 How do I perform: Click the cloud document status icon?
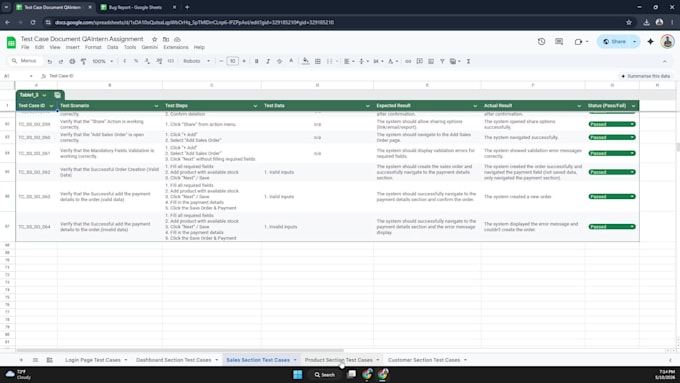[x=177, y=39]
